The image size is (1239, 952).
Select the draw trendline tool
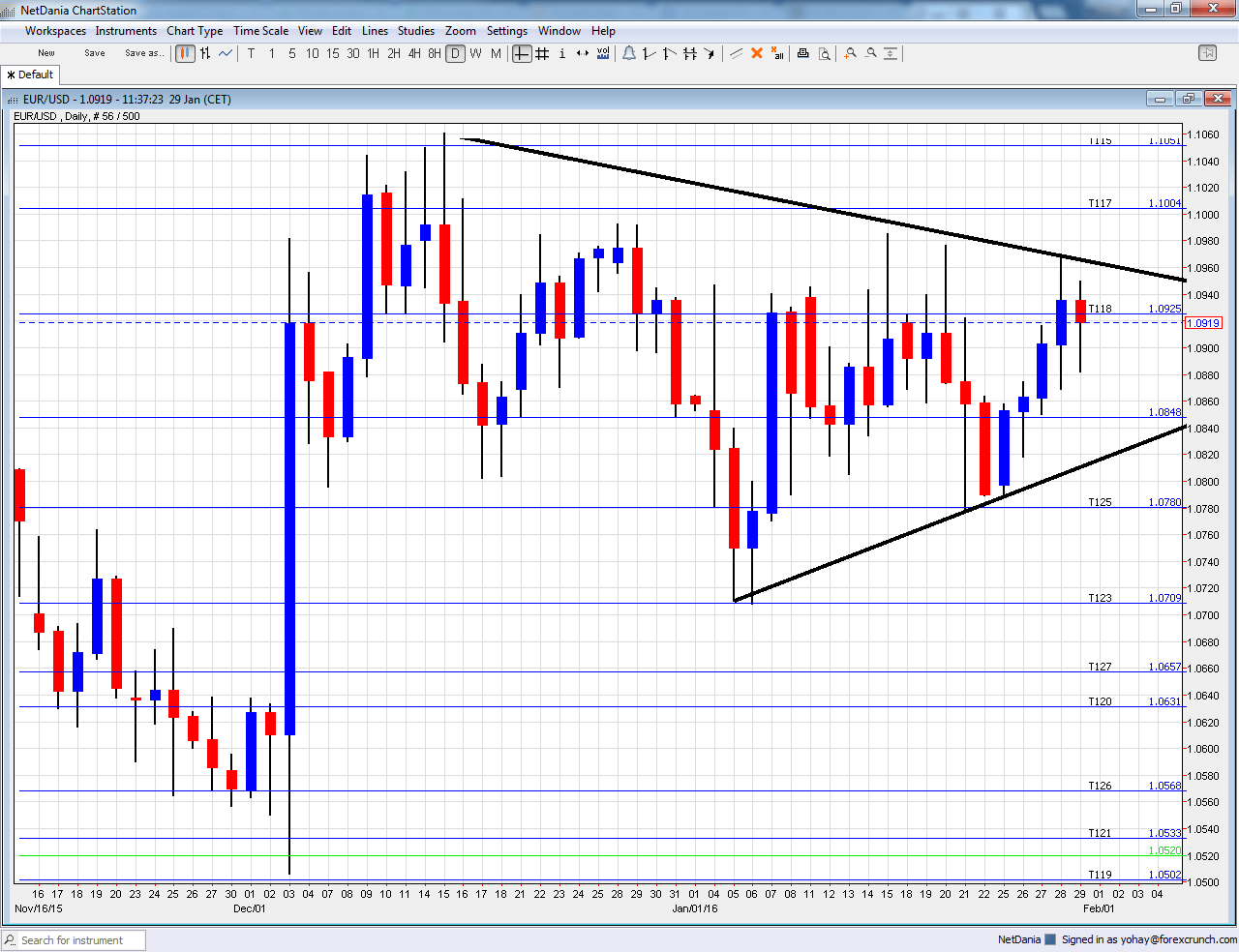coord(737,53)
